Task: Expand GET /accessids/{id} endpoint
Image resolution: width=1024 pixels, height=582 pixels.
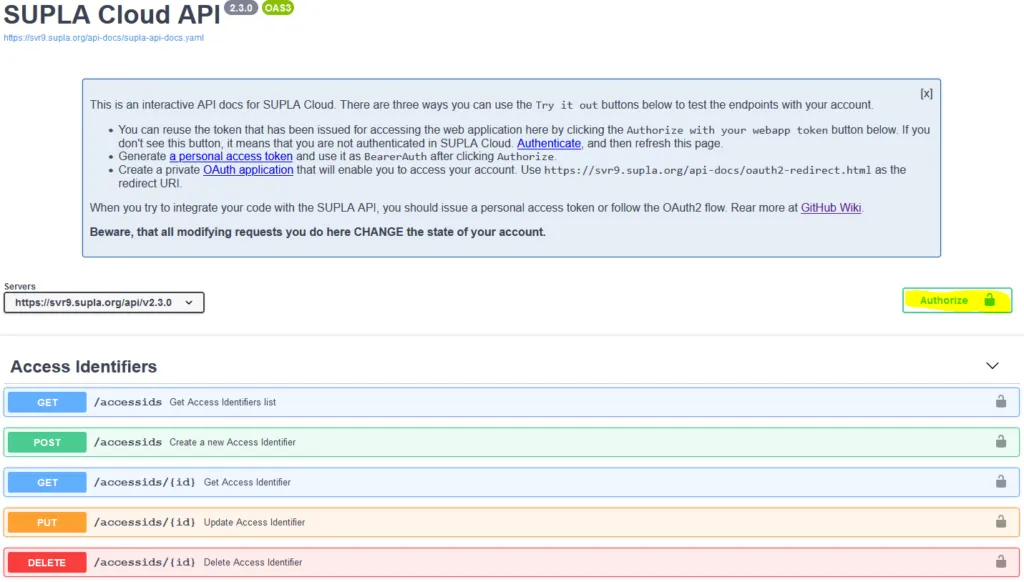Action: 511,482
